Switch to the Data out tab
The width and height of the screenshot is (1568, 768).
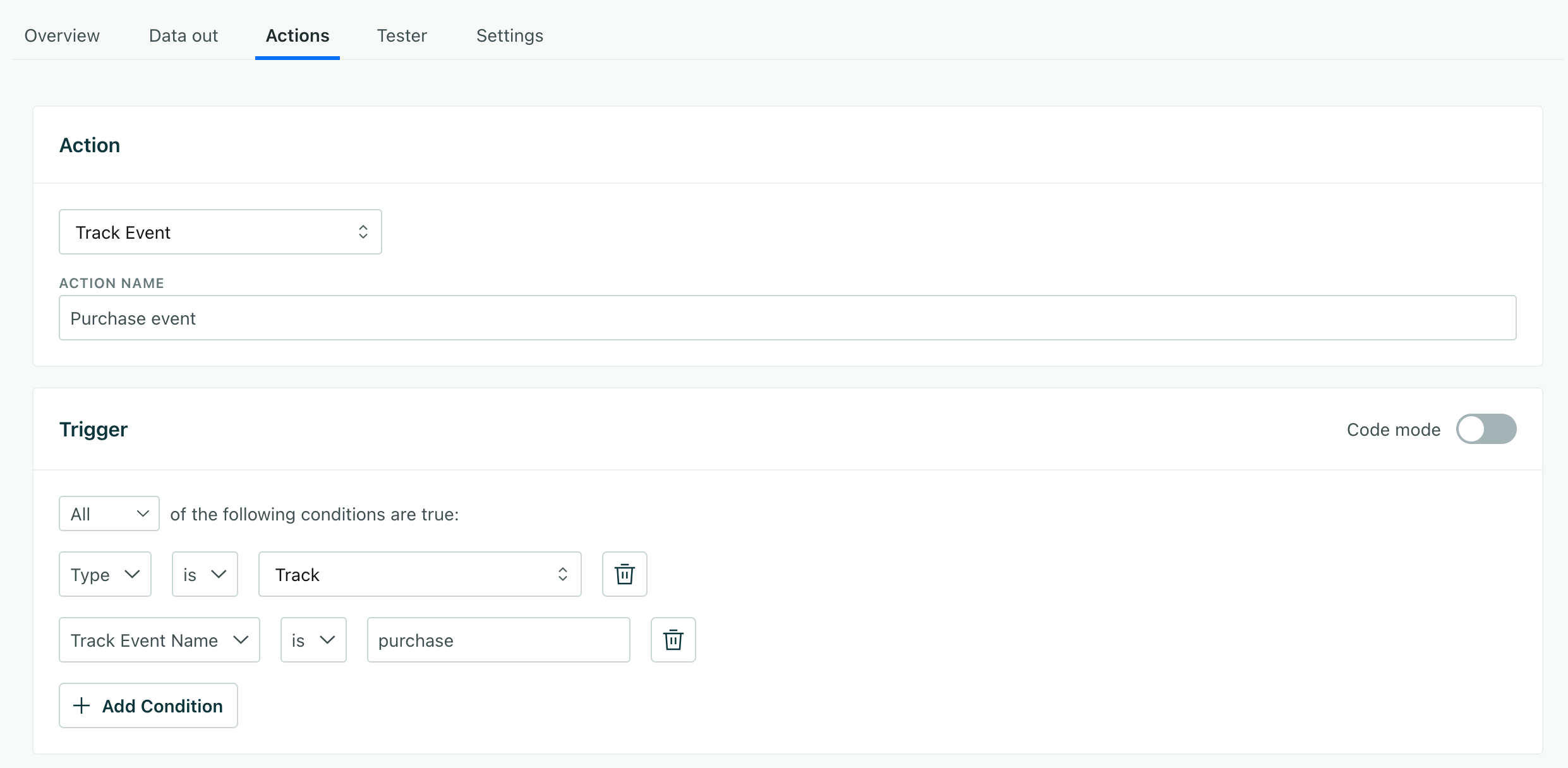tap(183, 36)
